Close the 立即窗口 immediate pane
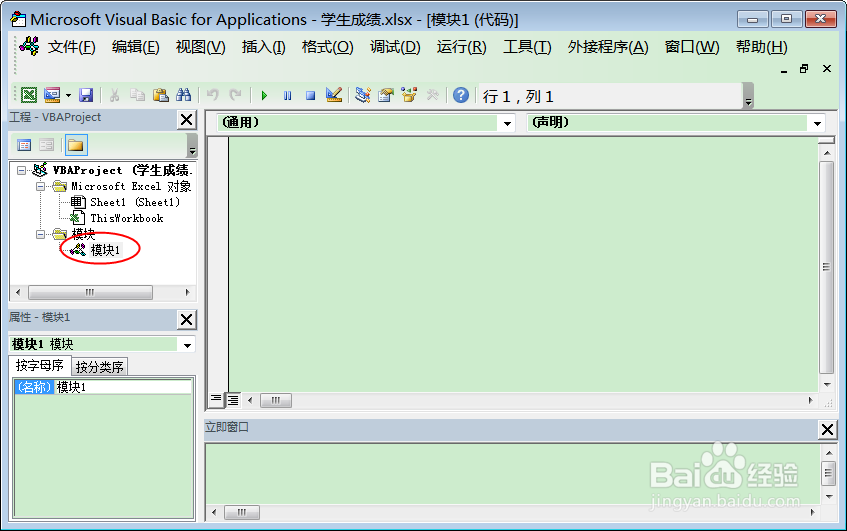 coord(828,429)
